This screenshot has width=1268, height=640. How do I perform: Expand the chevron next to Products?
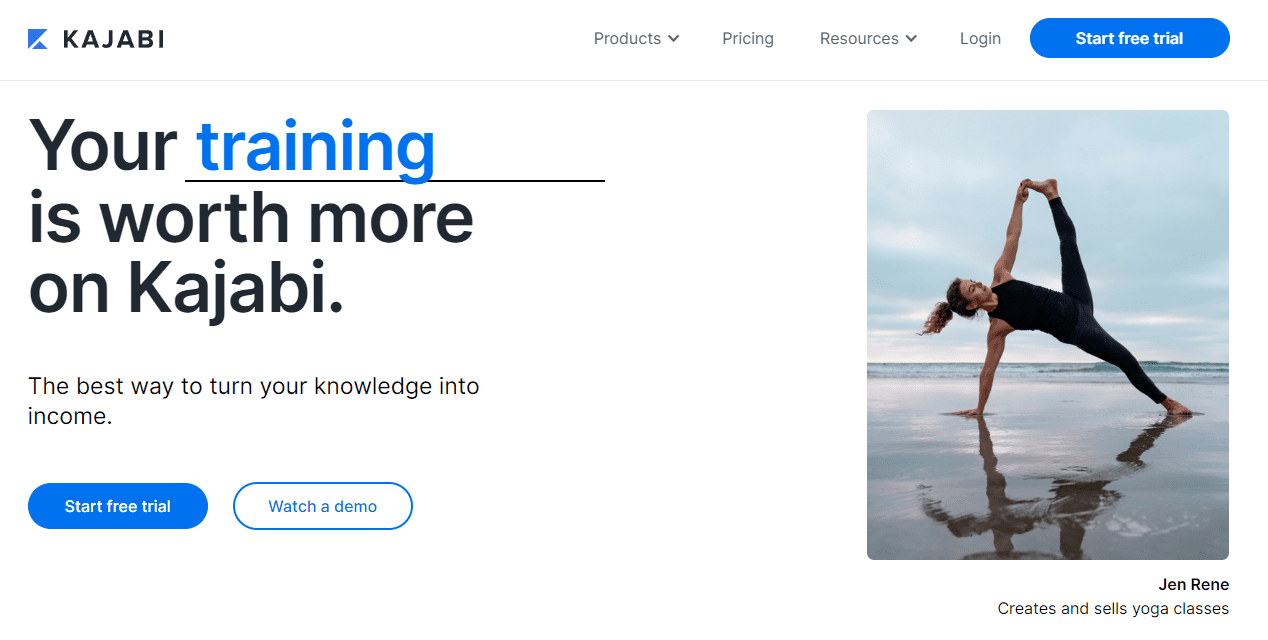coord(674,39)
